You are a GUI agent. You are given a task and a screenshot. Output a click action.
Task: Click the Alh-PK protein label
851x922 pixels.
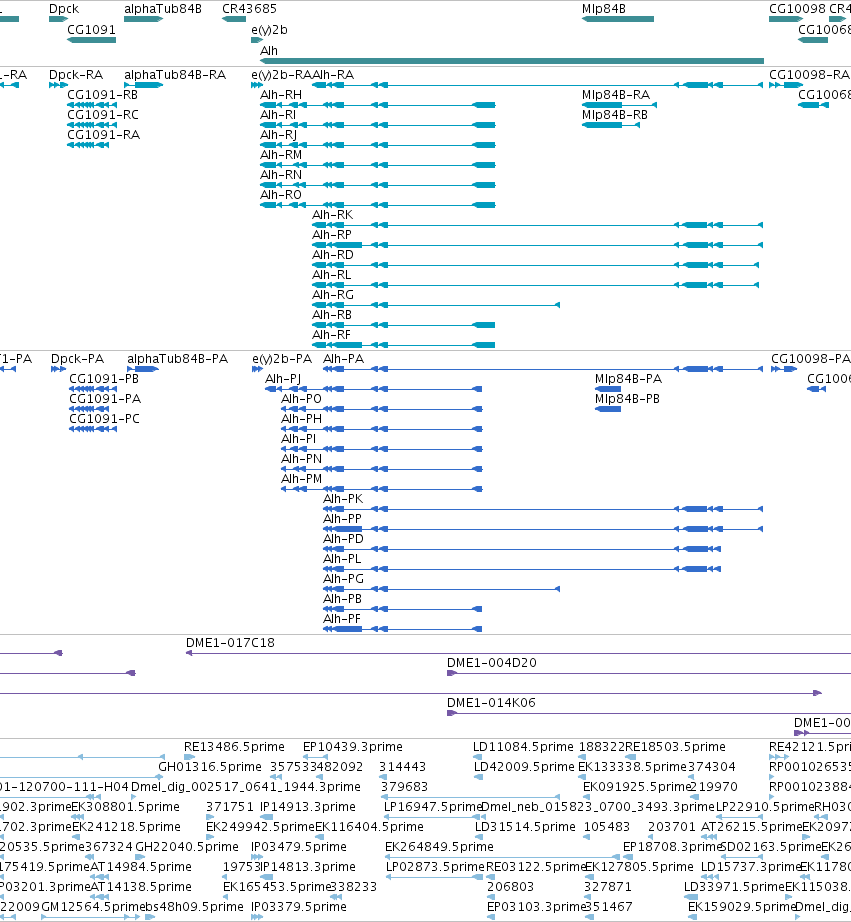pyautogui.click(x=343, y=499)
